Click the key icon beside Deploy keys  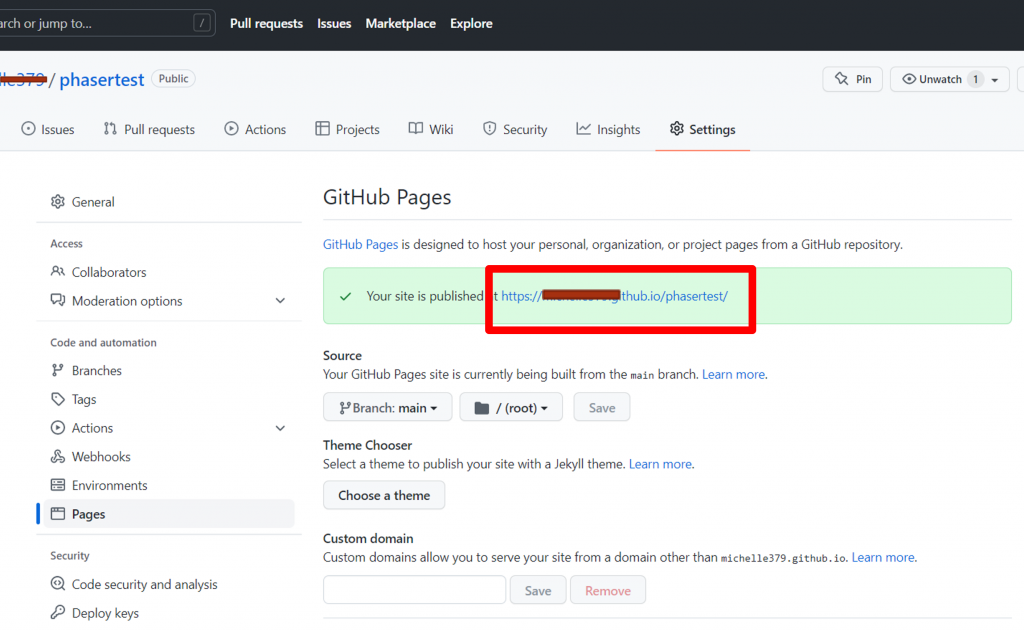(x=58, y=612)
